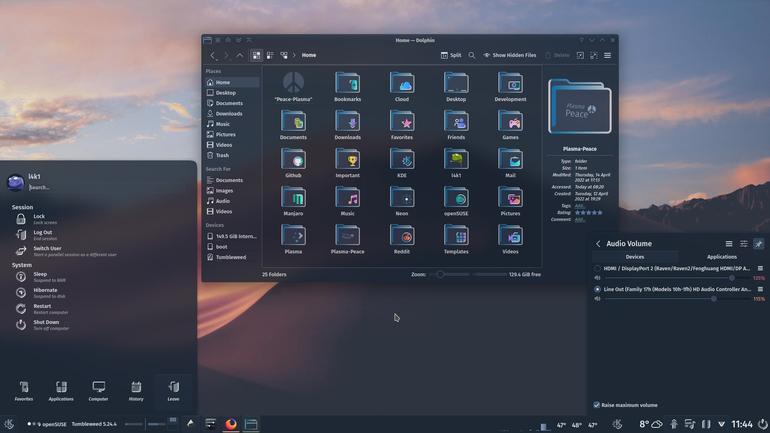Expand system tray hidden icons arrow
Screen dimensions: 770x433
pos(721,424)
